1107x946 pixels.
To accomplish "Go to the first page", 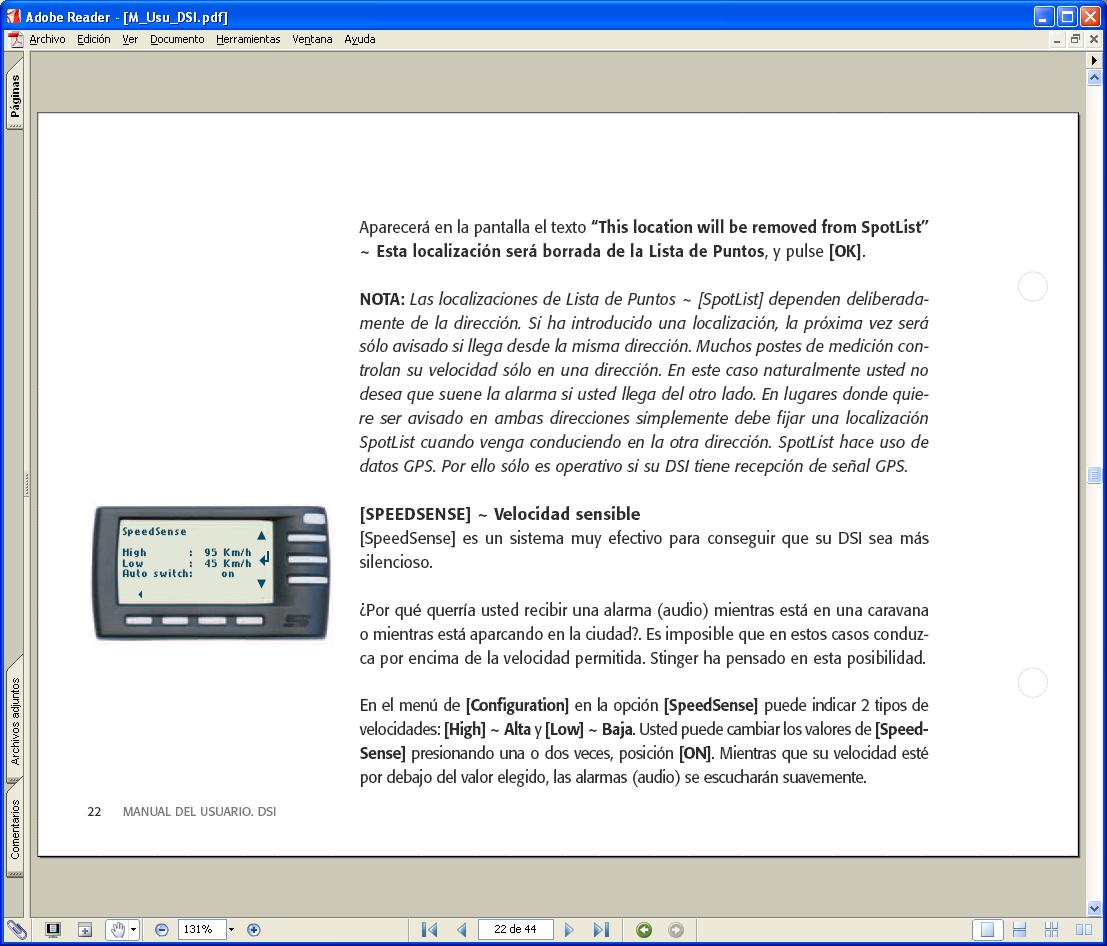I will pyautogui.click(x=430, y=930).
